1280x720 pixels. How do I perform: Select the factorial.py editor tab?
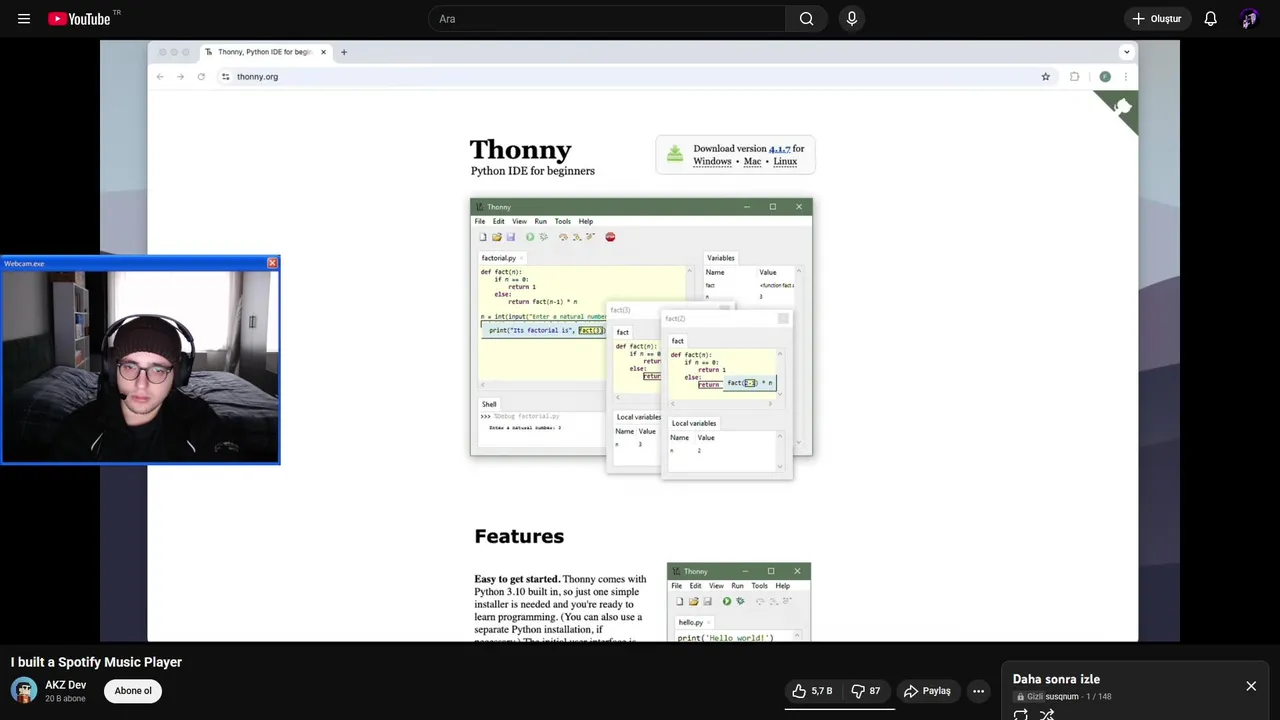pyautogui.click(x=501, y=258)
